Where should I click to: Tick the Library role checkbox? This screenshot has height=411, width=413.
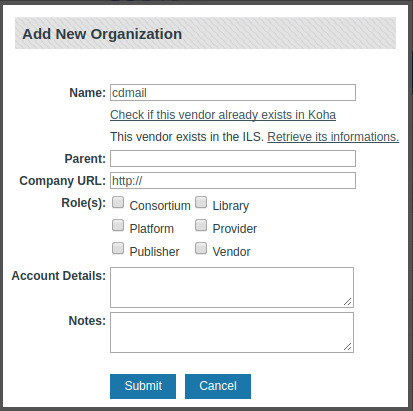pyautogui.click(x=201, y=202)
